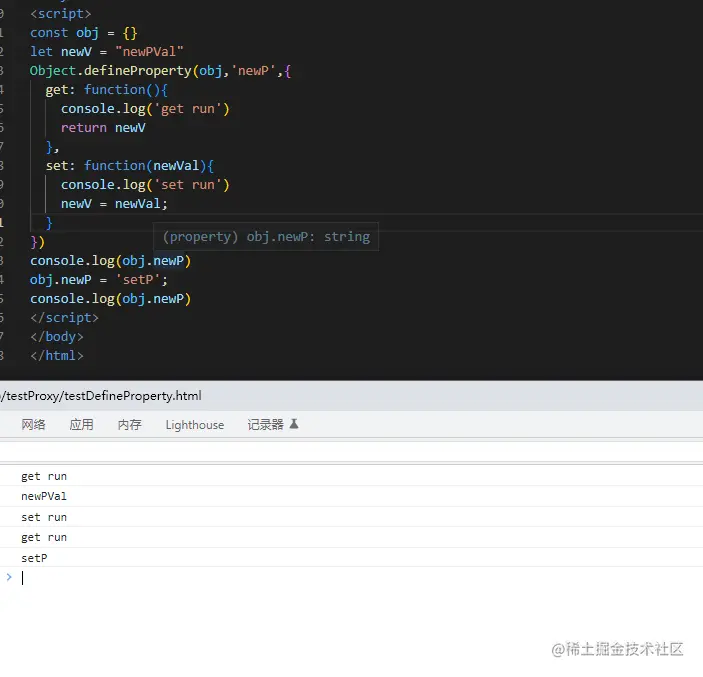Click the 'get: function(){' line
The width and height of the screenshot is (703, 677).
point(107,90)
